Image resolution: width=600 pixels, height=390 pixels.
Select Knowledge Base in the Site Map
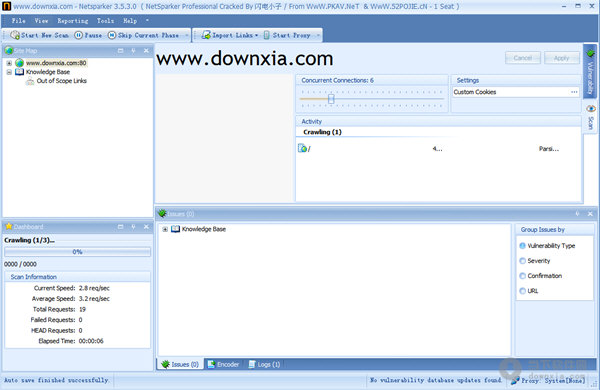(x=48, y=72)
